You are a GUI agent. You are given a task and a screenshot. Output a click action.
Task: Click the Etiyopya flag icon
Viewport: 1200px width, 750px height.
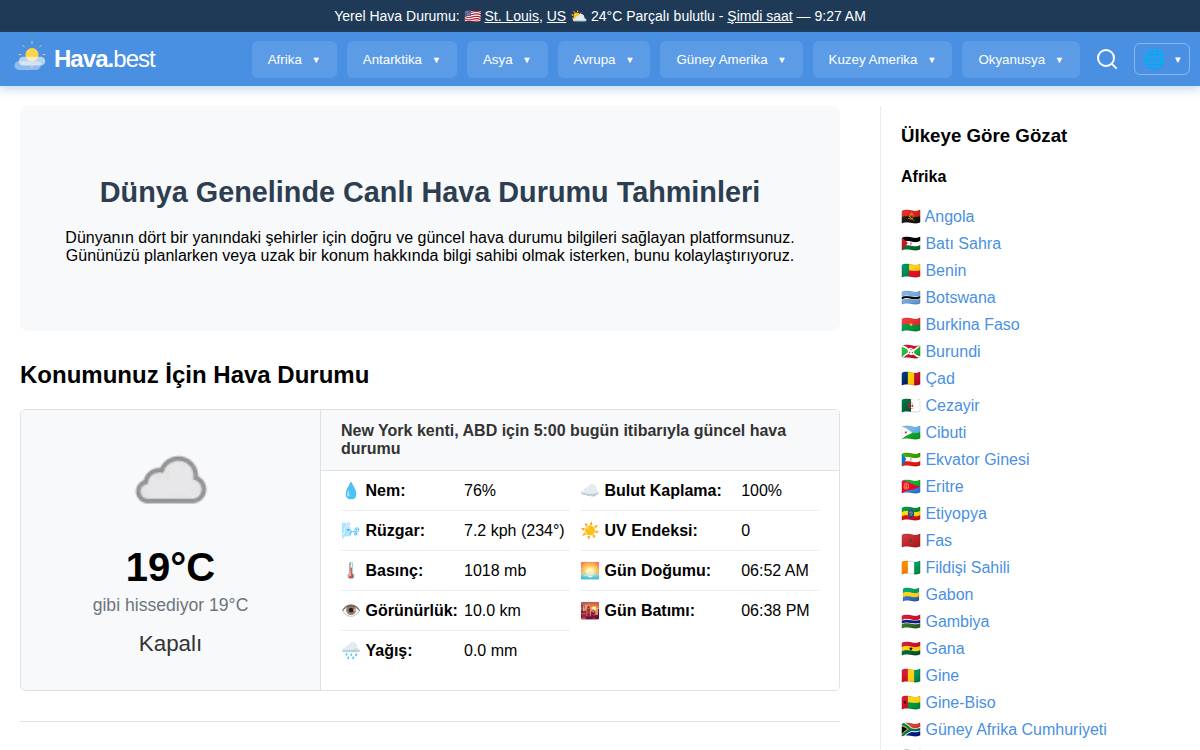pos(910,514)
